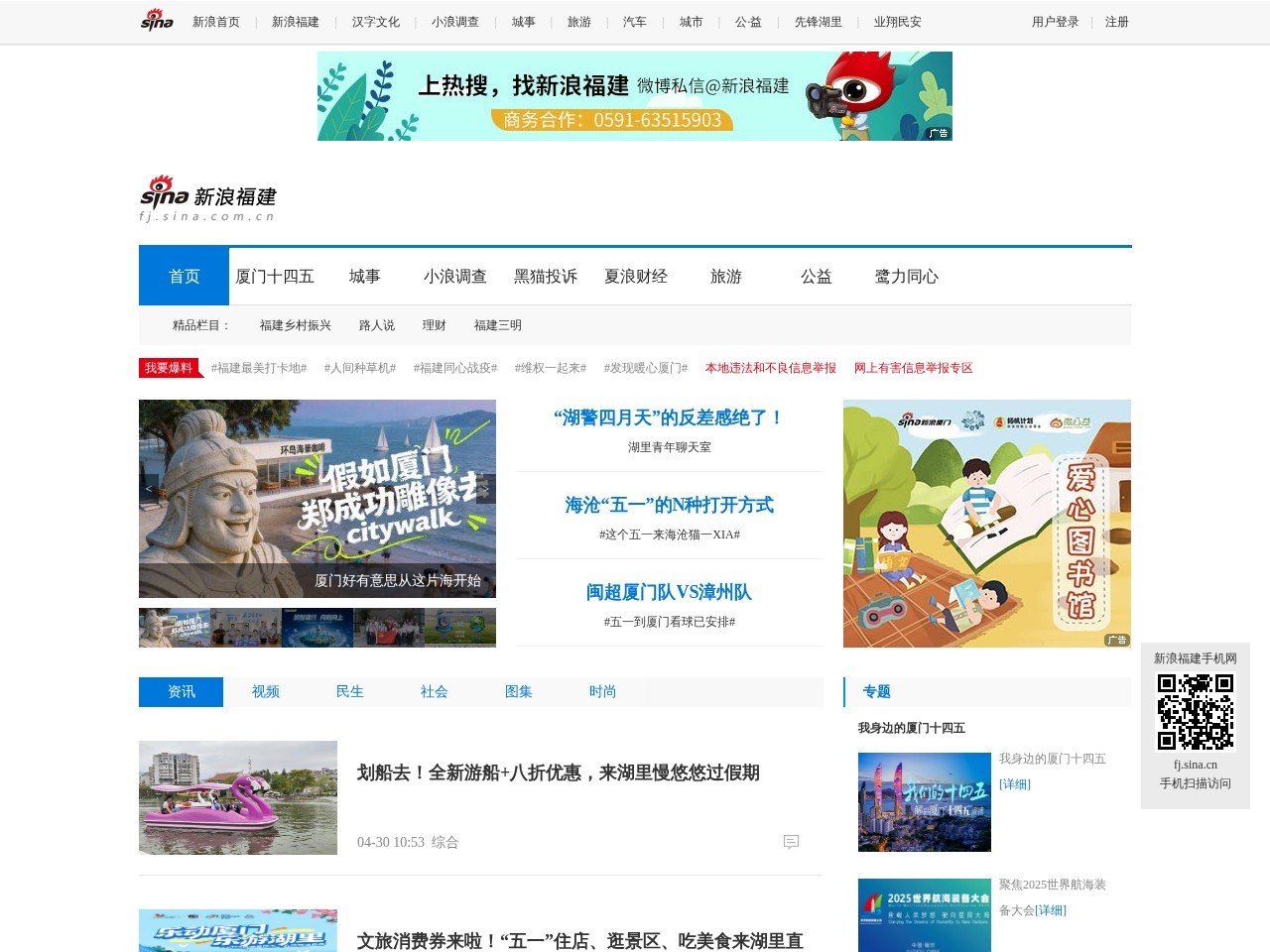
Task: Click 注册 link
Action: point(1117,22)
